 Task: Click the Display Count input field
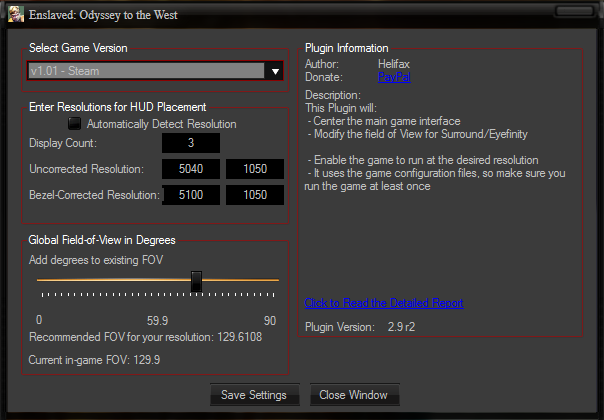click(x=191, y=143)
